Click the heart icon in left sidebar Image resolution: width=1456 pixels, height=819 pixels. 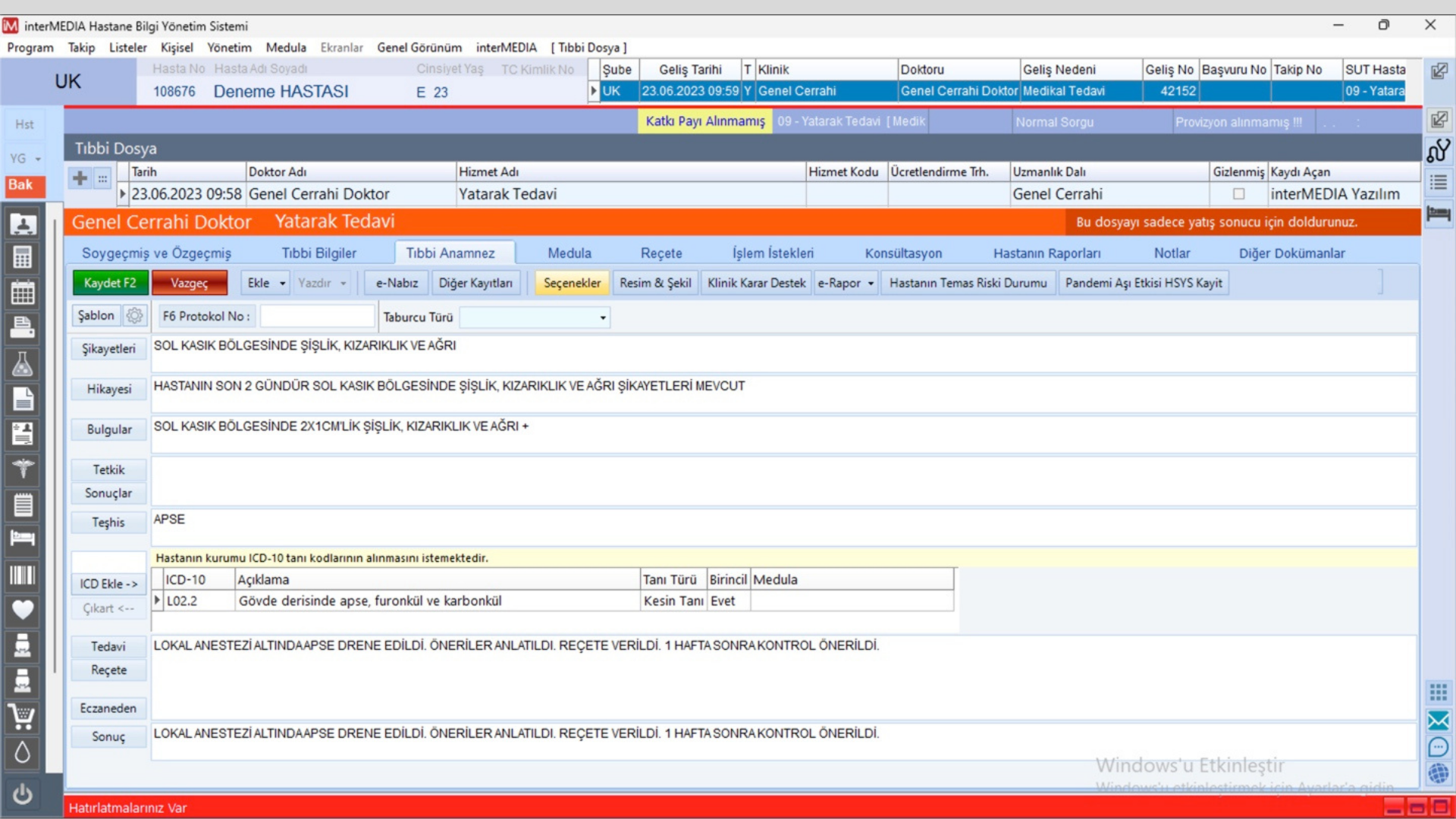(22, 610)
